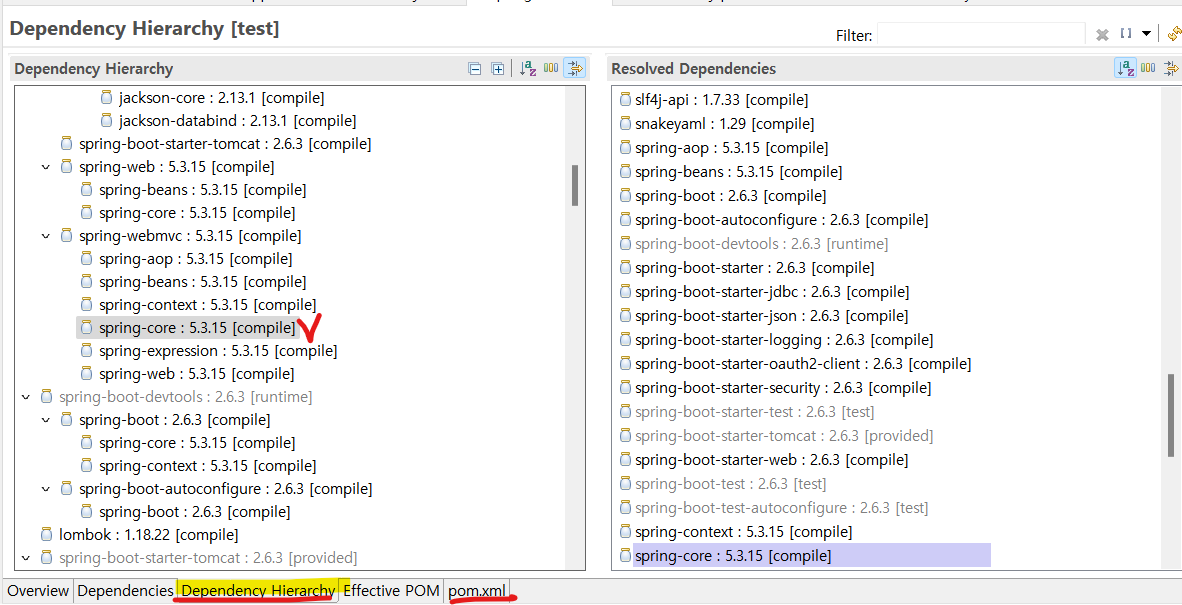Click jar icon of spring-boot-starter-jdbc : 2.6.3
The width and height of the screenshot is (1182, 605).
(x=624, y=292)
